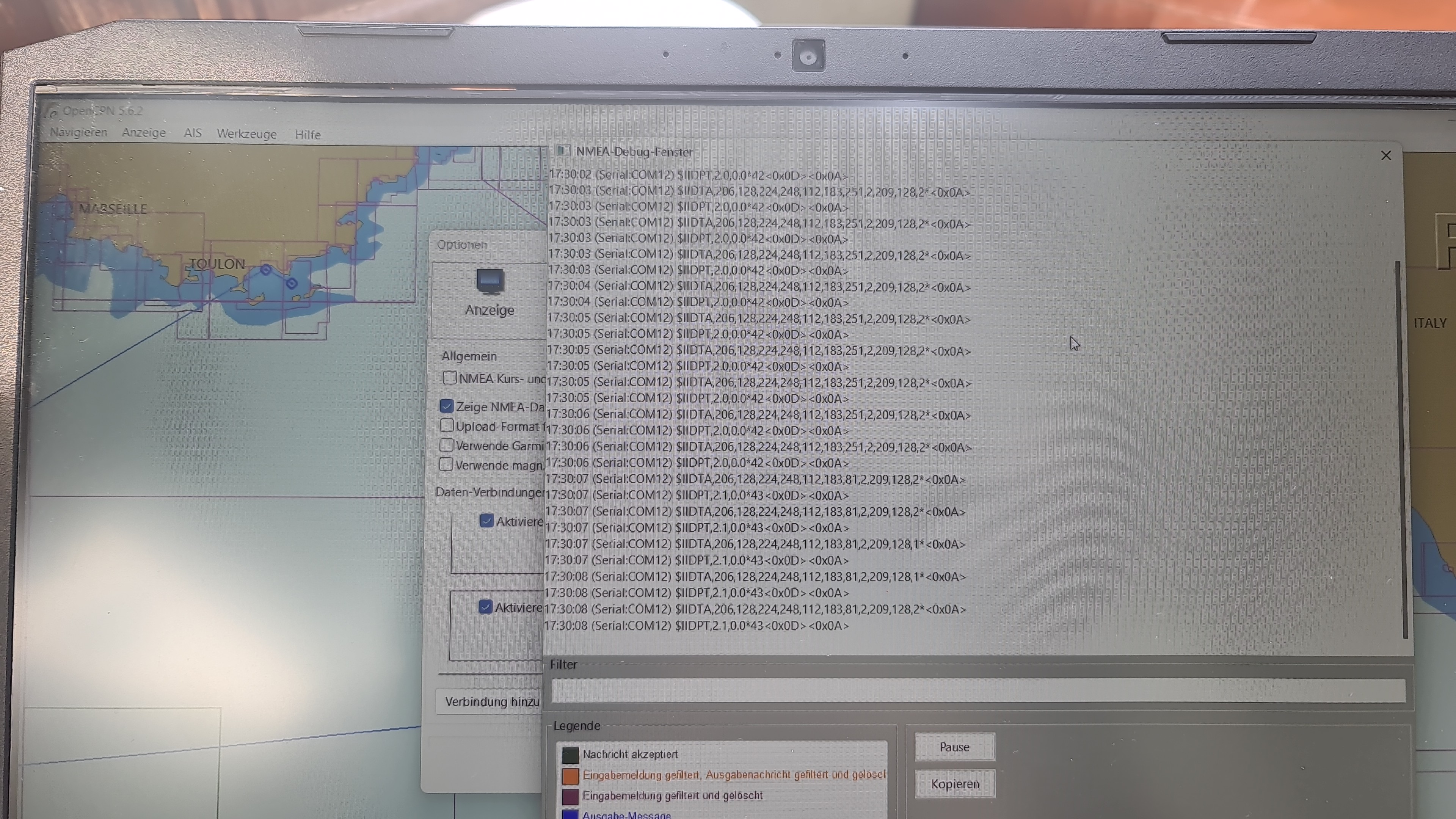Click the Pause button
The image size is (1456, 819).
tap(955, 747)
